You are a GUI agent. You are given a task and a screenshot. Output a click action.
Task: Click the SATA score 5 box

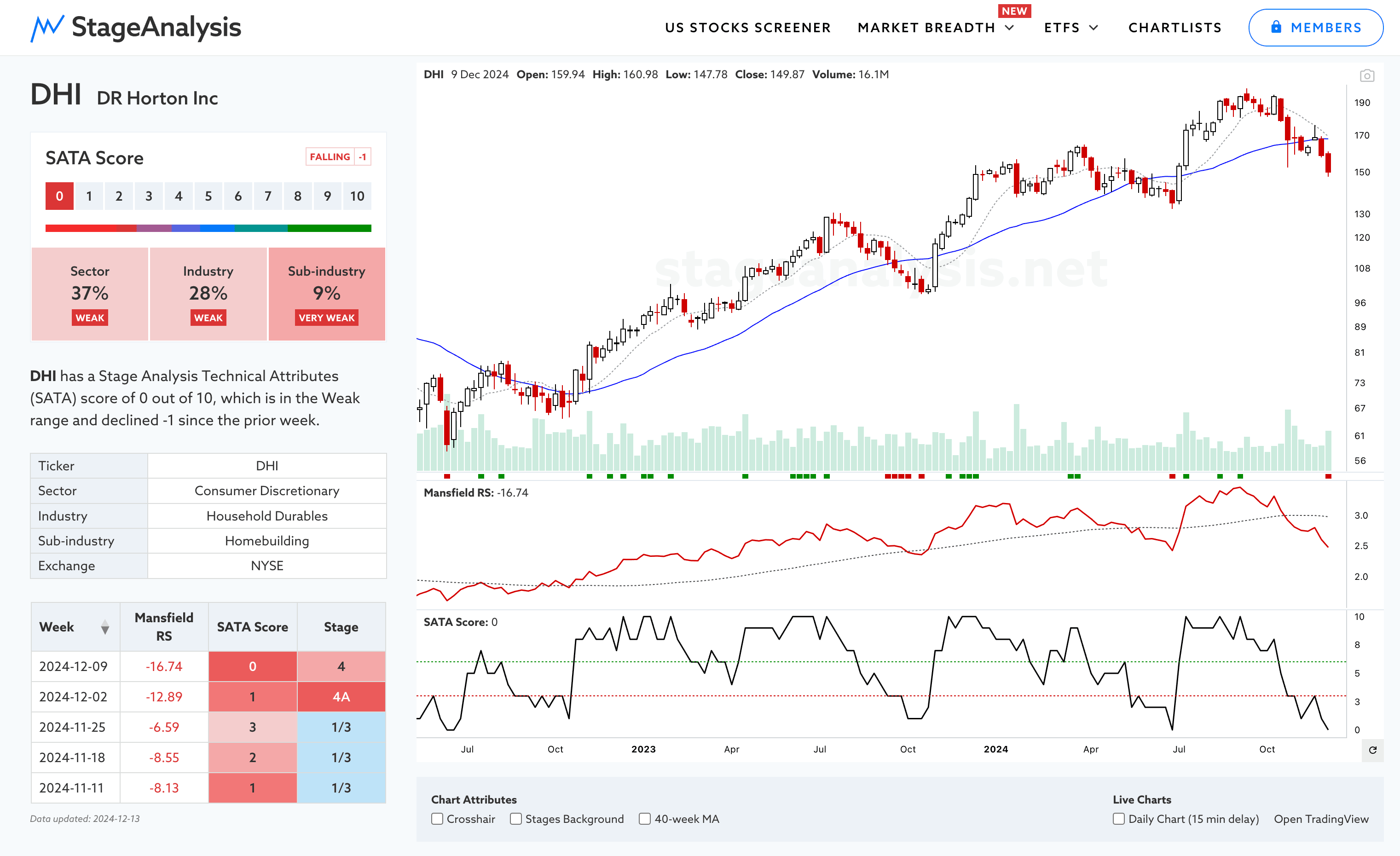[x=208, y=196]
